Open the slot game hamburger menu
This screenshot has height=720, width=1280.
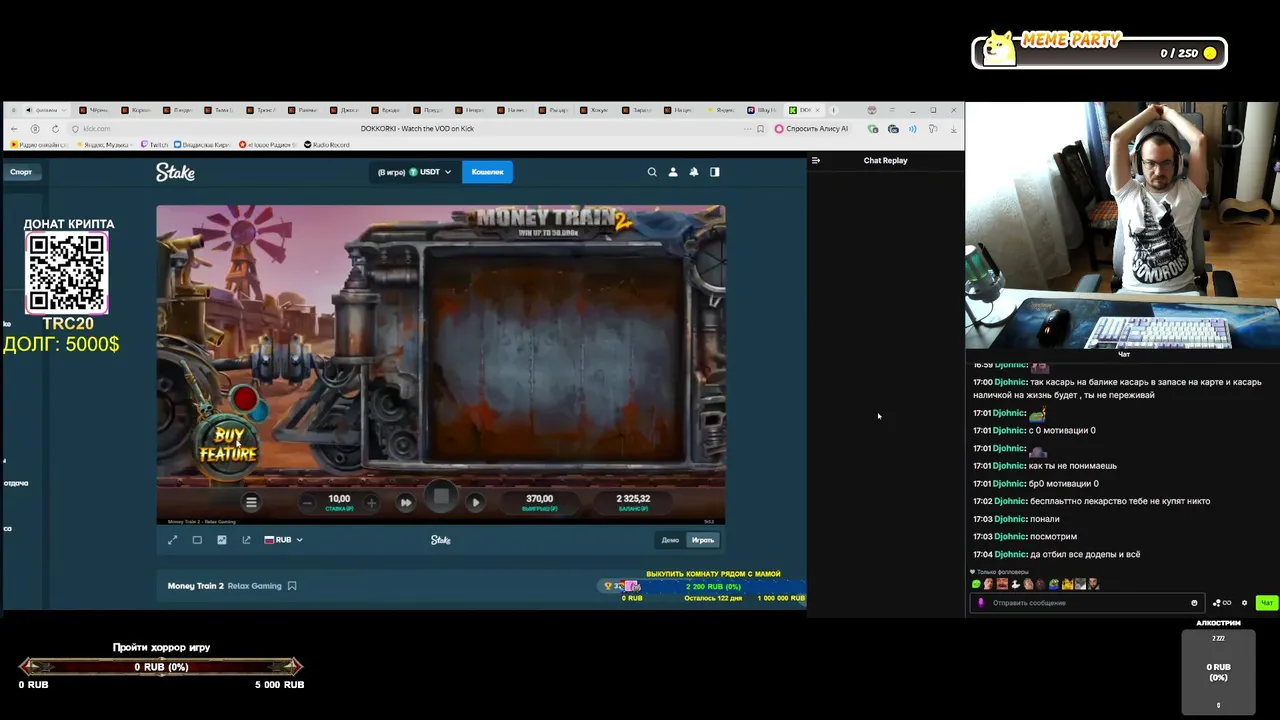[251, 502]
